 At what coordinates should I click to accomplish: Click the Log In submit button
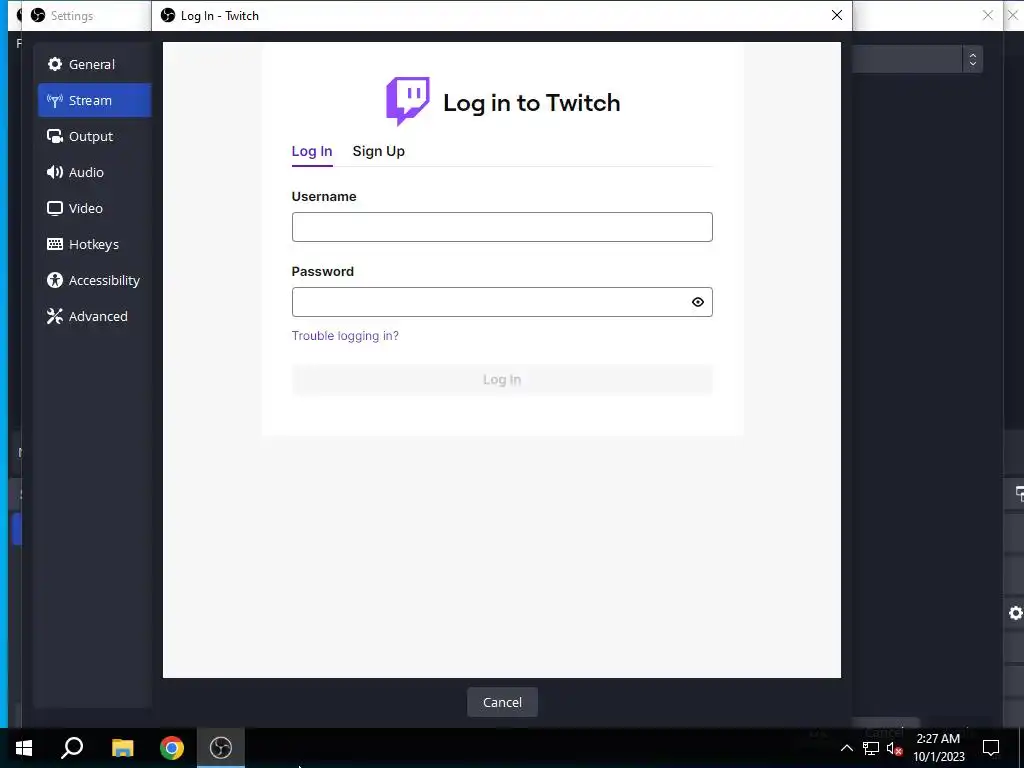(x=502, y=379)
